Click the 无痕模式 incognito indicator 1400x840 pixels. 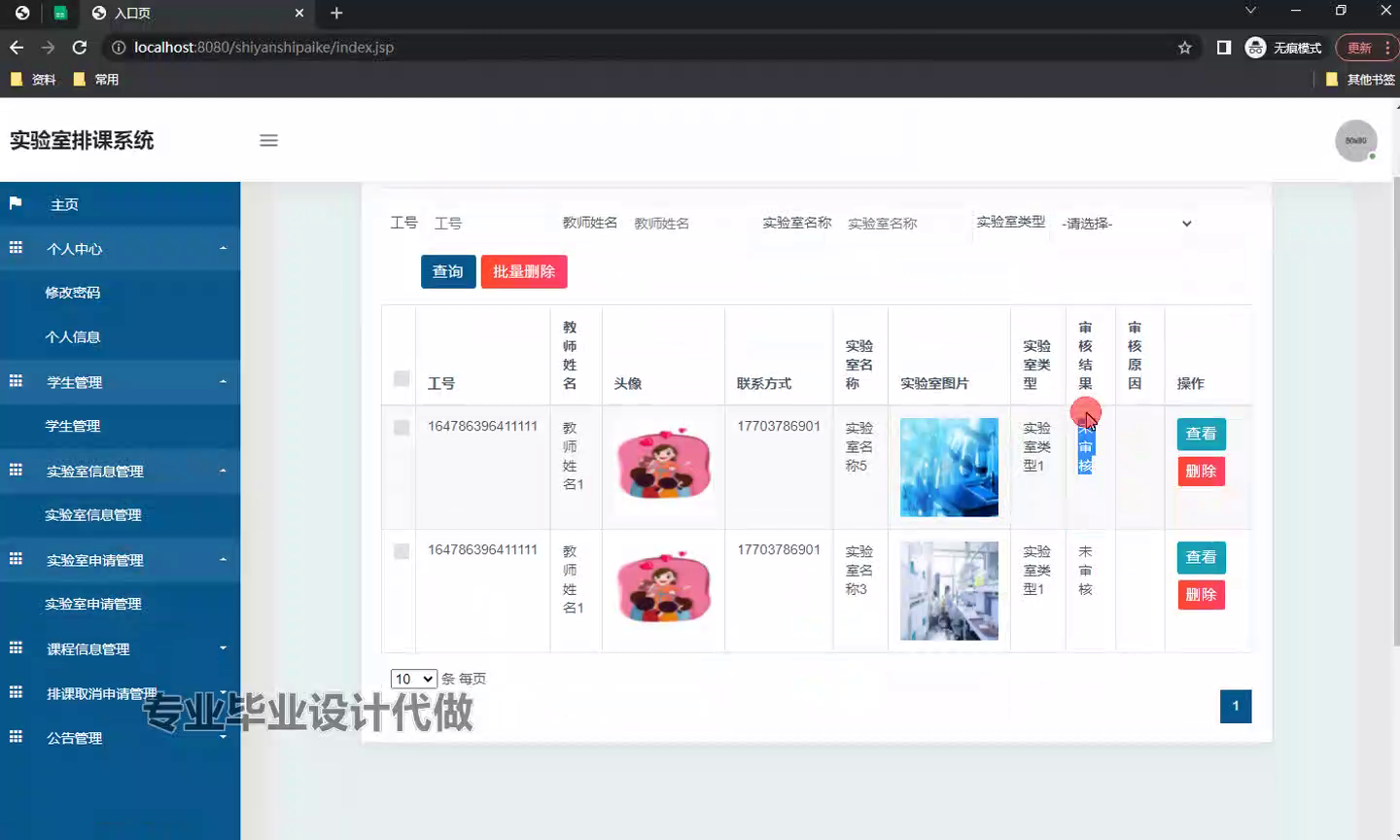click(x=1283, y=47)
